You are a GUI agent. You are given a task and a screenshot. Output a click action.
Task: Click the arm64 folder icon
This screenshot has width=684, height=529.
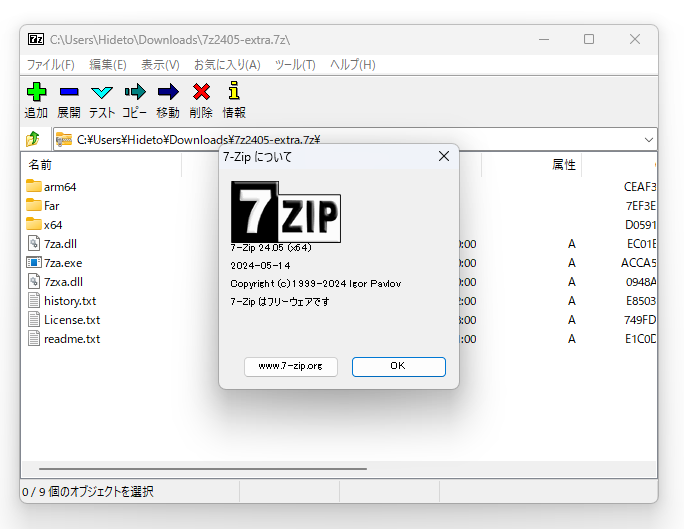[34, 186]
